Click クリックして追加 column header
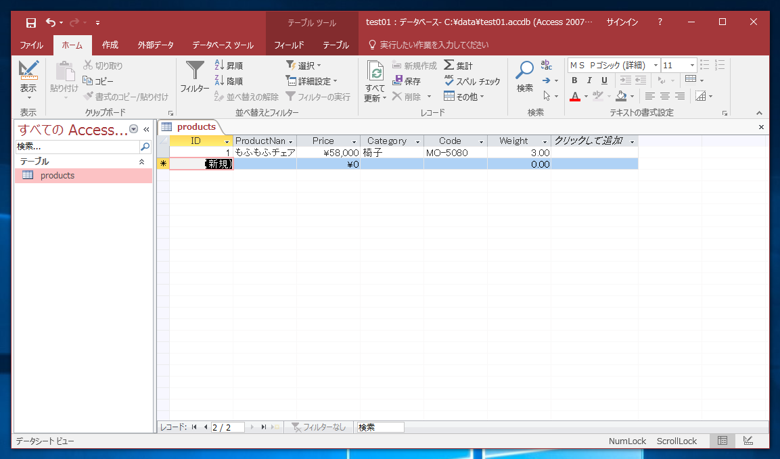 point(594,141)
